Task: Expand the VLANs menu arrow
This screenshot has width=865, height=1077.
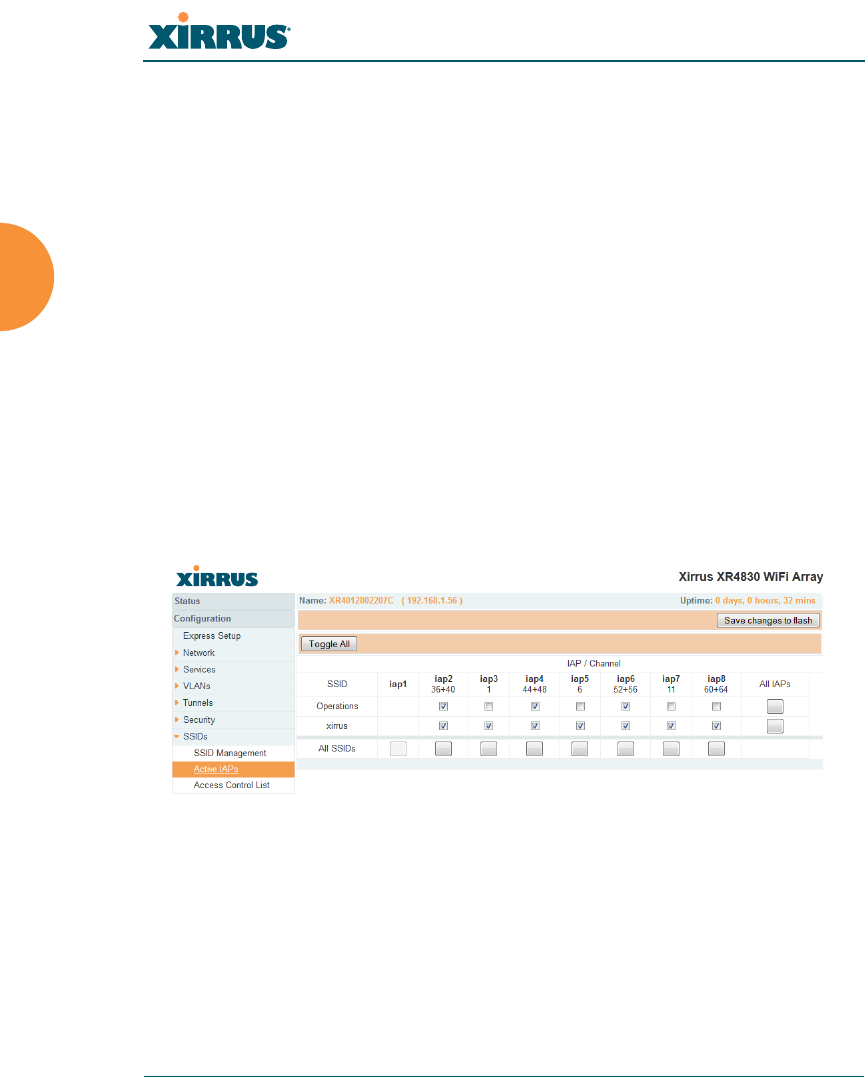Action: 177,685
